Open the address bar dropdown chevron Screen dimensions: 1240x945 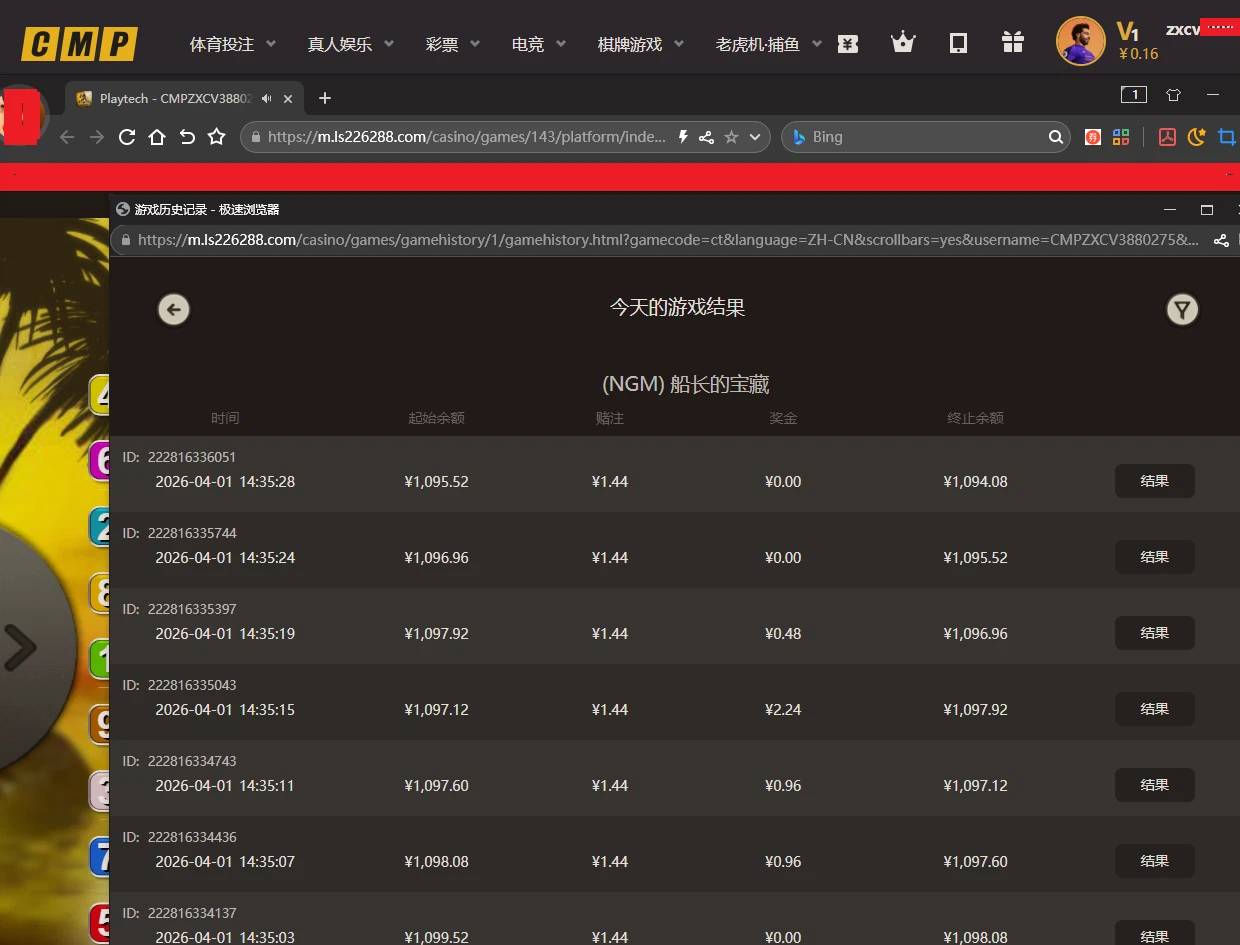755,137
